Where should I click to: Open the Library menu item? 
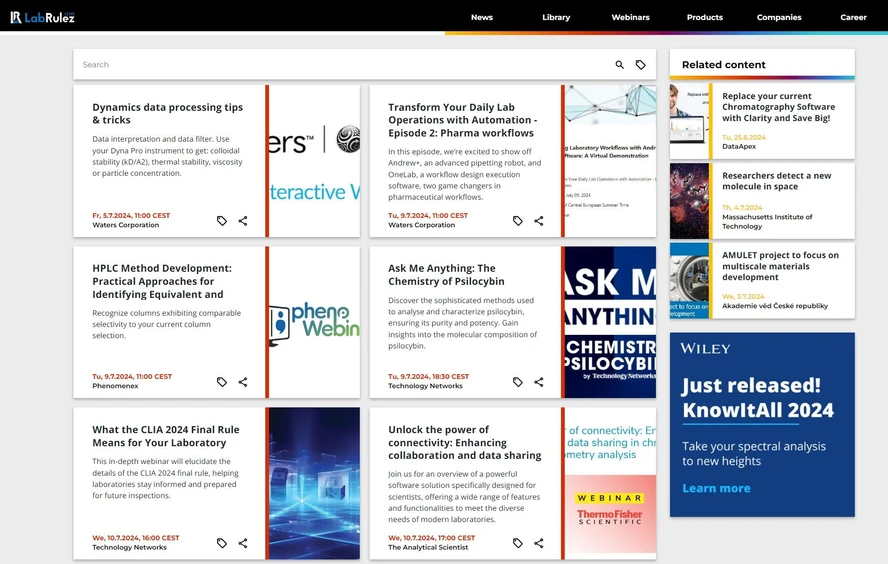tap(556, 17)
